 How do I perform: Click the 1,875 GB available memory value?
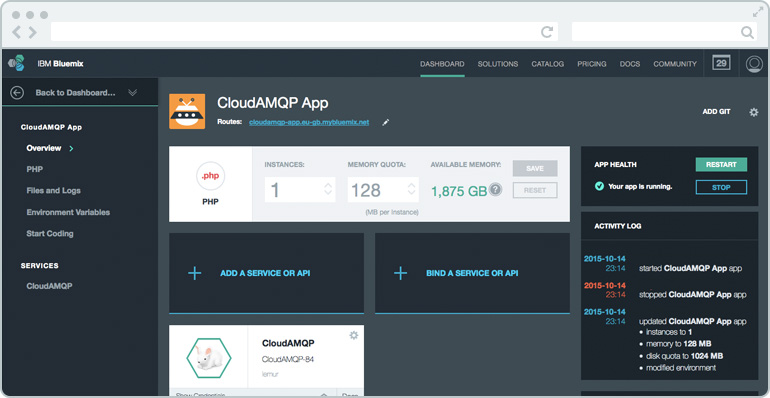[459, 191]
